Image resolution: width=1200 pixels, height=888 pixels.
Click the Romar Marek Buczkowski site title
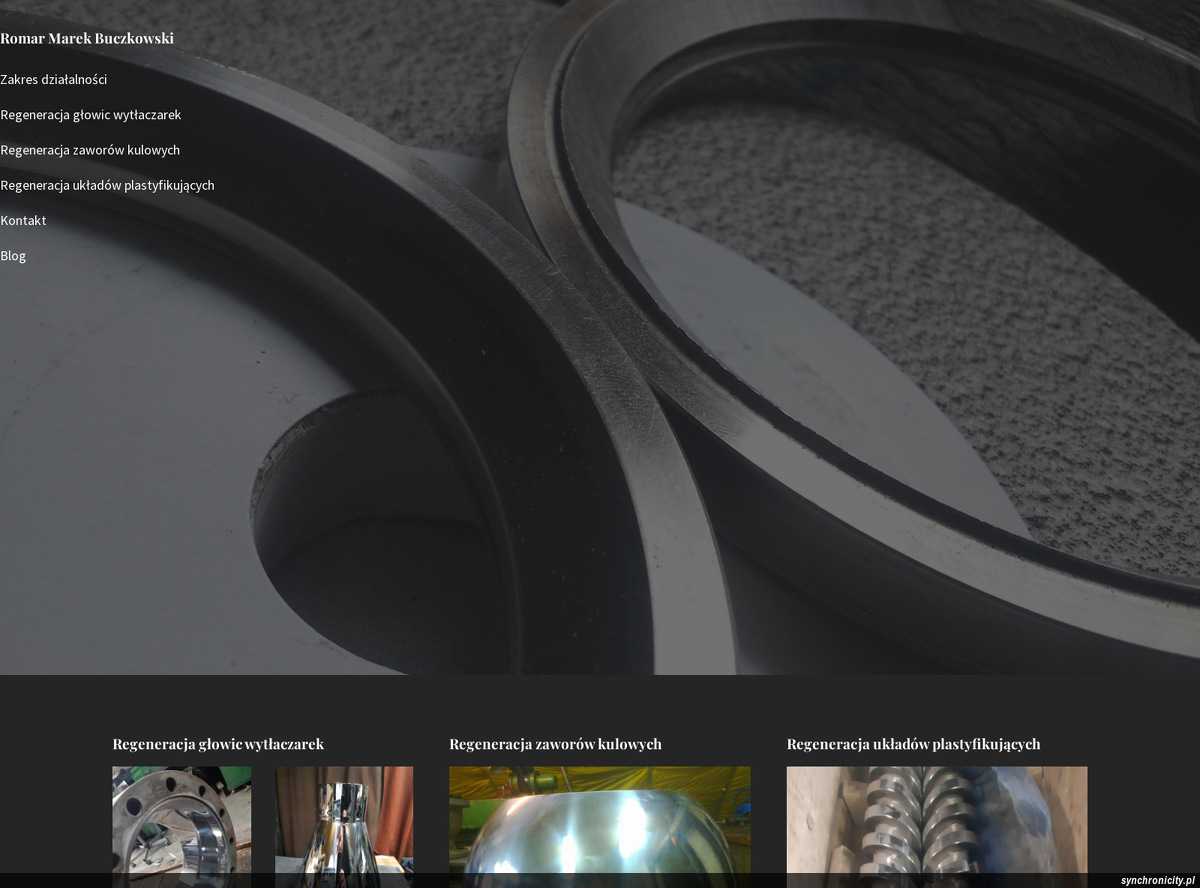tap(87, 38)
